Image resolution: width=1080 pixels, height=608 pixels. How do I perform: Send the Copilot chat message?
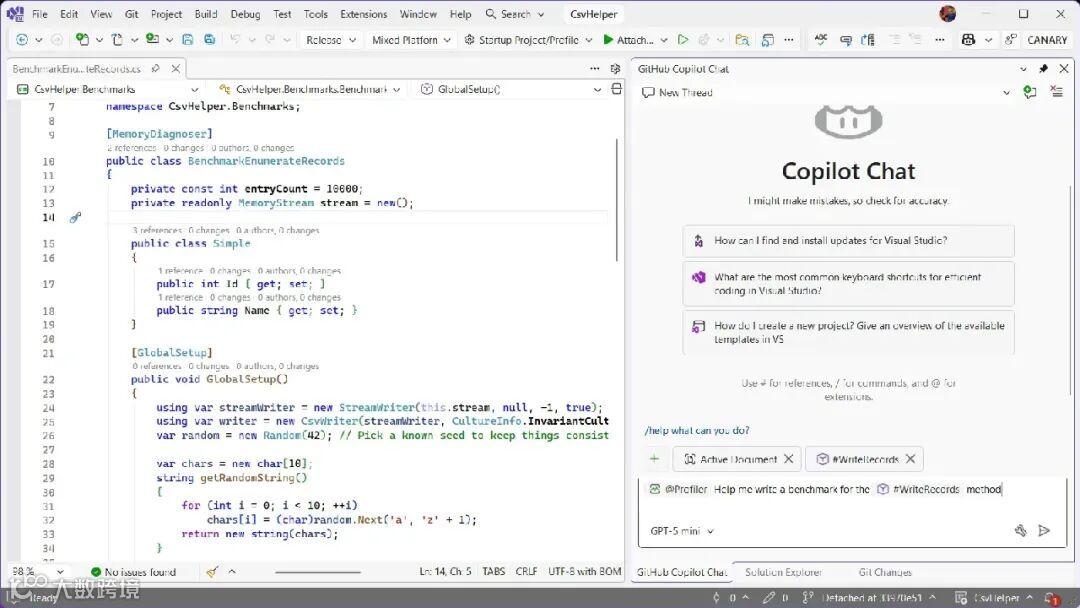pos(1044,531)
